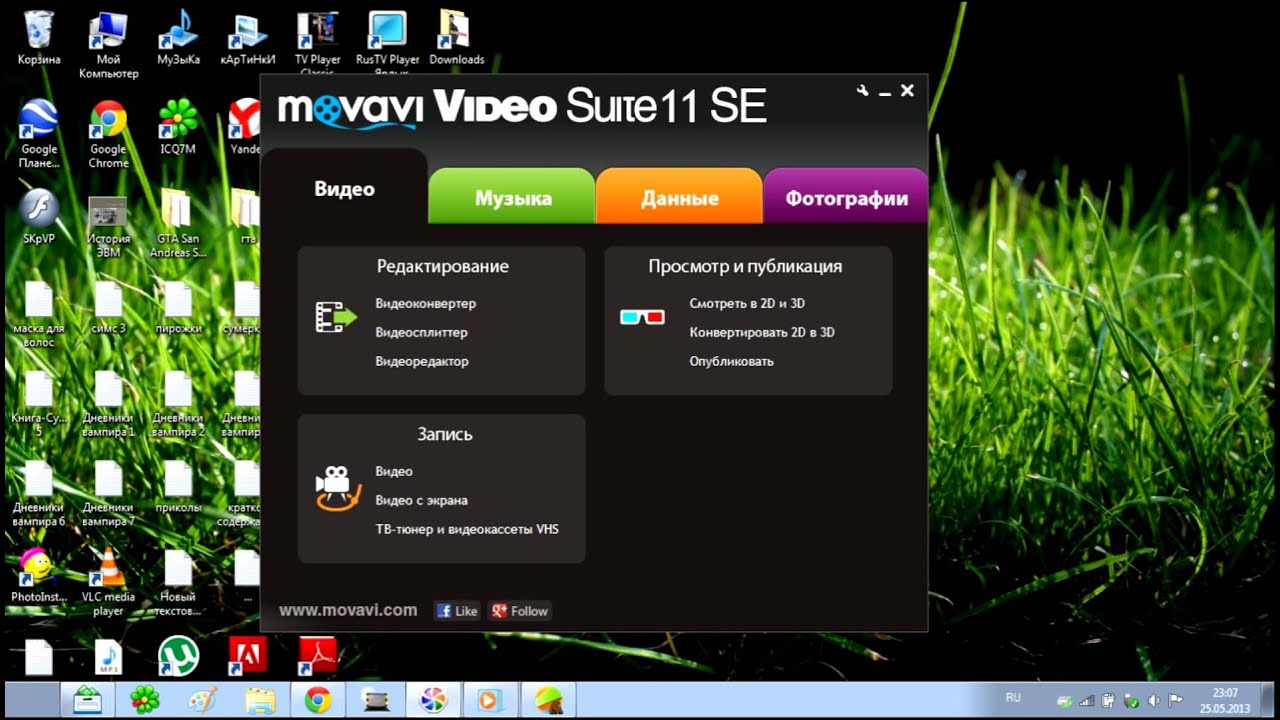
Task: Select the Корзина recycle bin icon
Action: pyautogui.click(x=39, y=38)
